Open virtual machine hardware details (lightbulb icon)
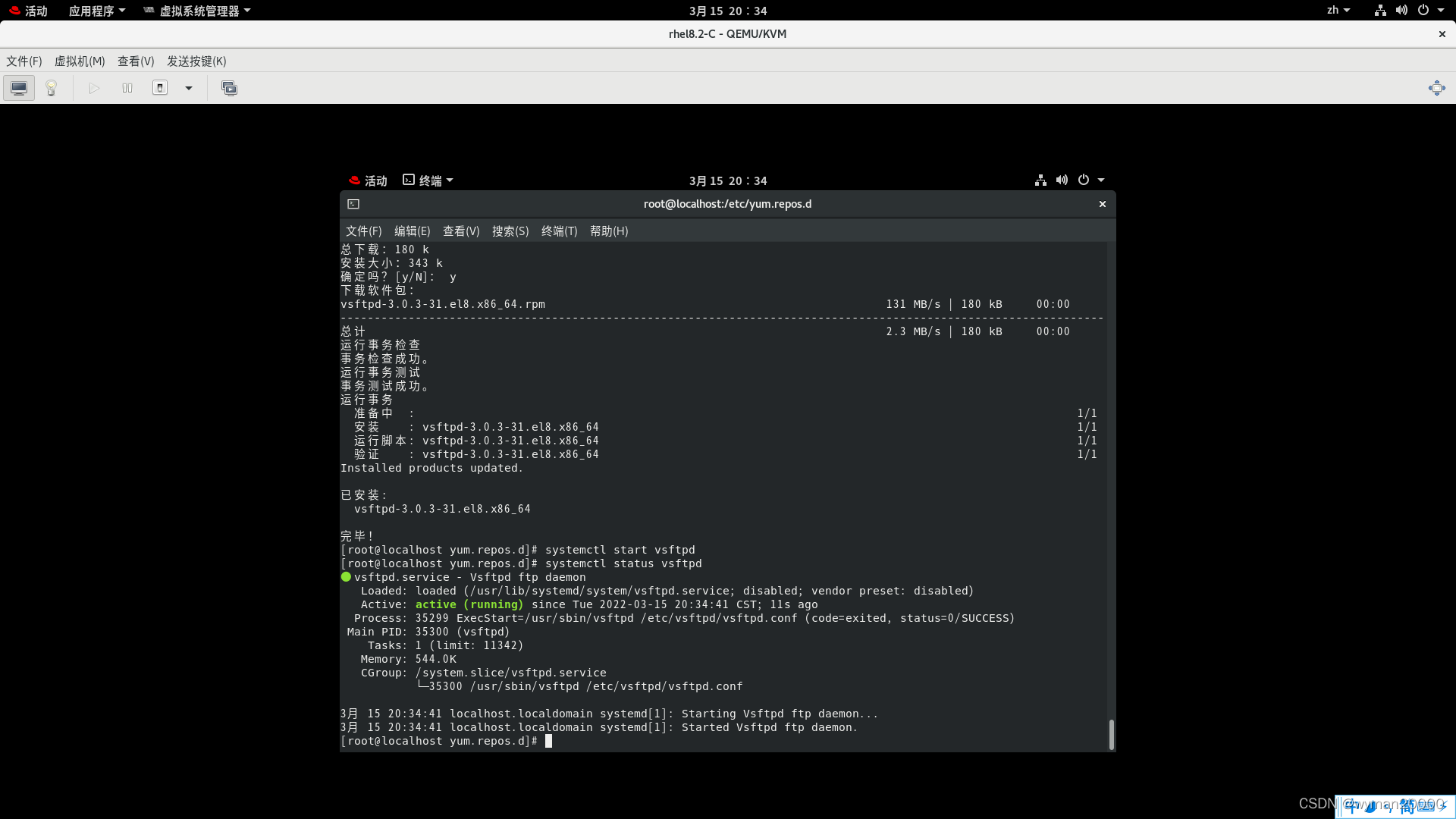 coord(50,87)
